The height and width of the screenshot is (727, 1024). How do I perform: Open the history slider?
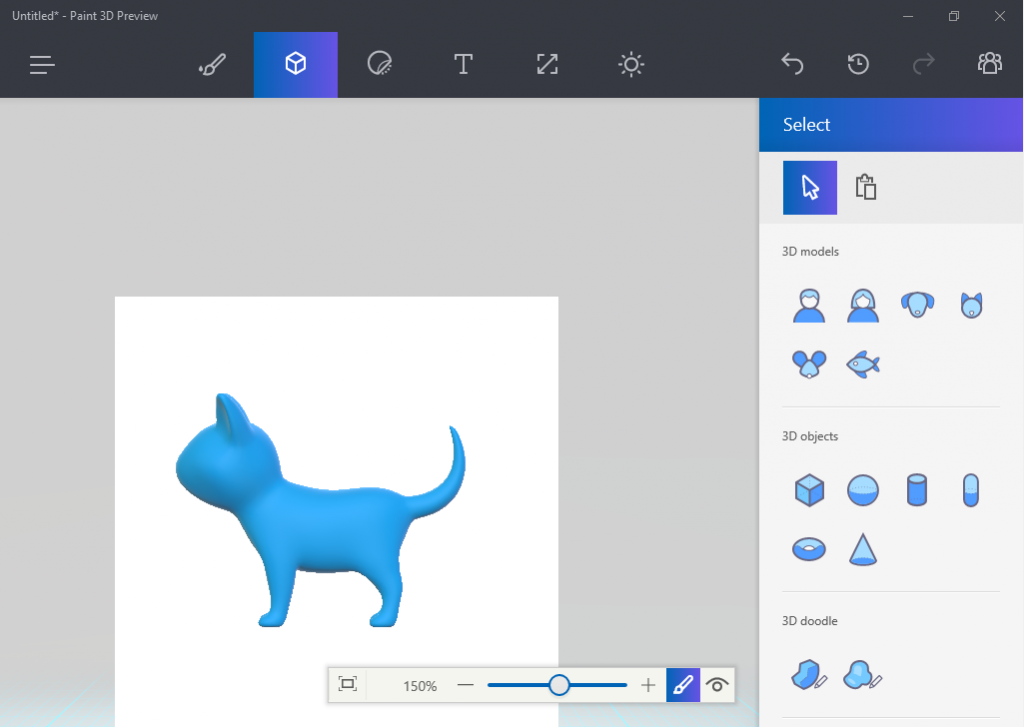[858, 64]
